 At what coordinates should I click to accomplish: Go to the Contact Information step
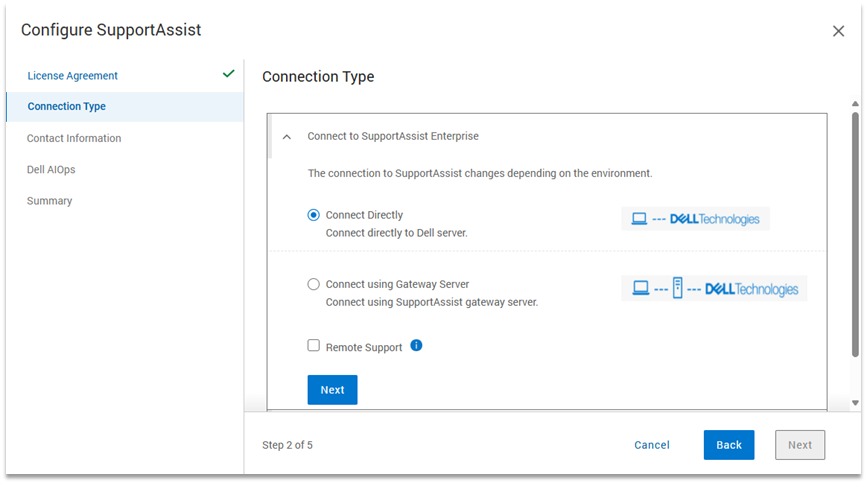pos(74,138)
